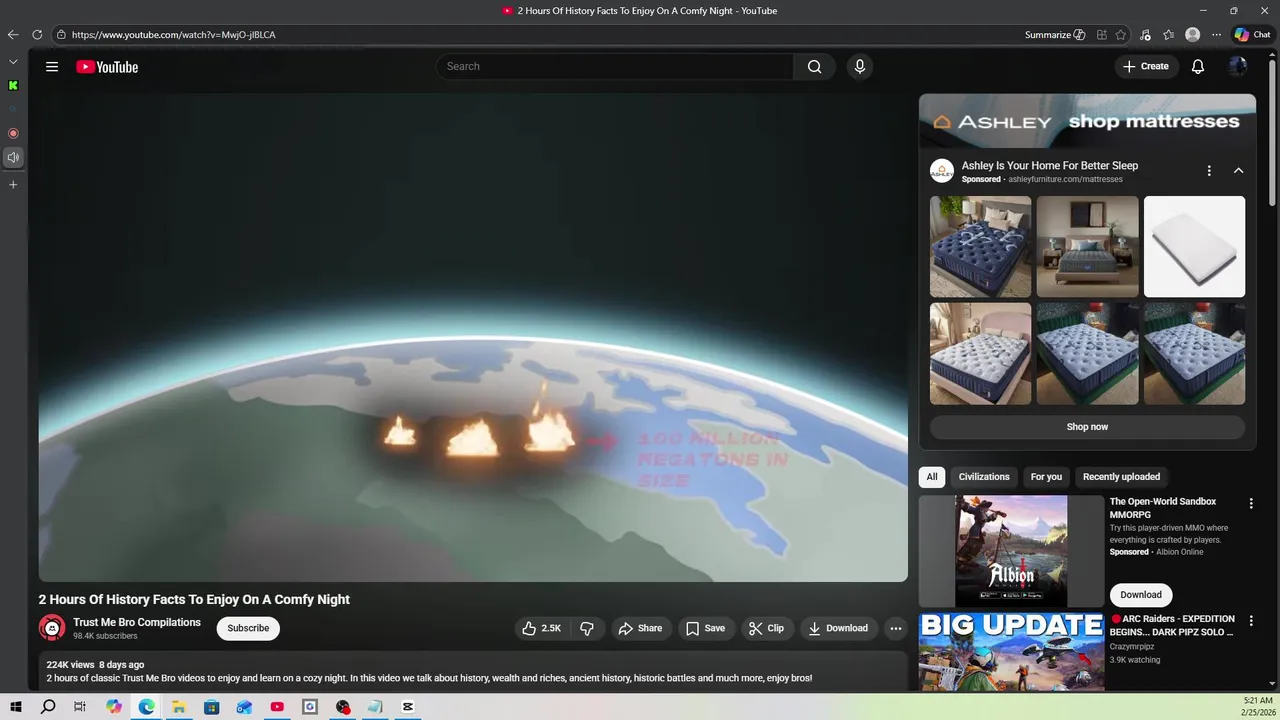Image resolution: width=1280 pixels, height=720 pixels.
Task: Clip a segment of the video
Action: coord(766,628)
